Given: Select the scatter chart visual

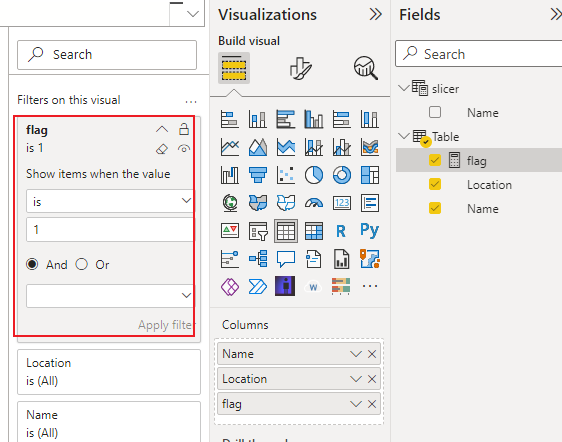Looking at the screenshot, I should pyautogui.click(x=286, y=175).
